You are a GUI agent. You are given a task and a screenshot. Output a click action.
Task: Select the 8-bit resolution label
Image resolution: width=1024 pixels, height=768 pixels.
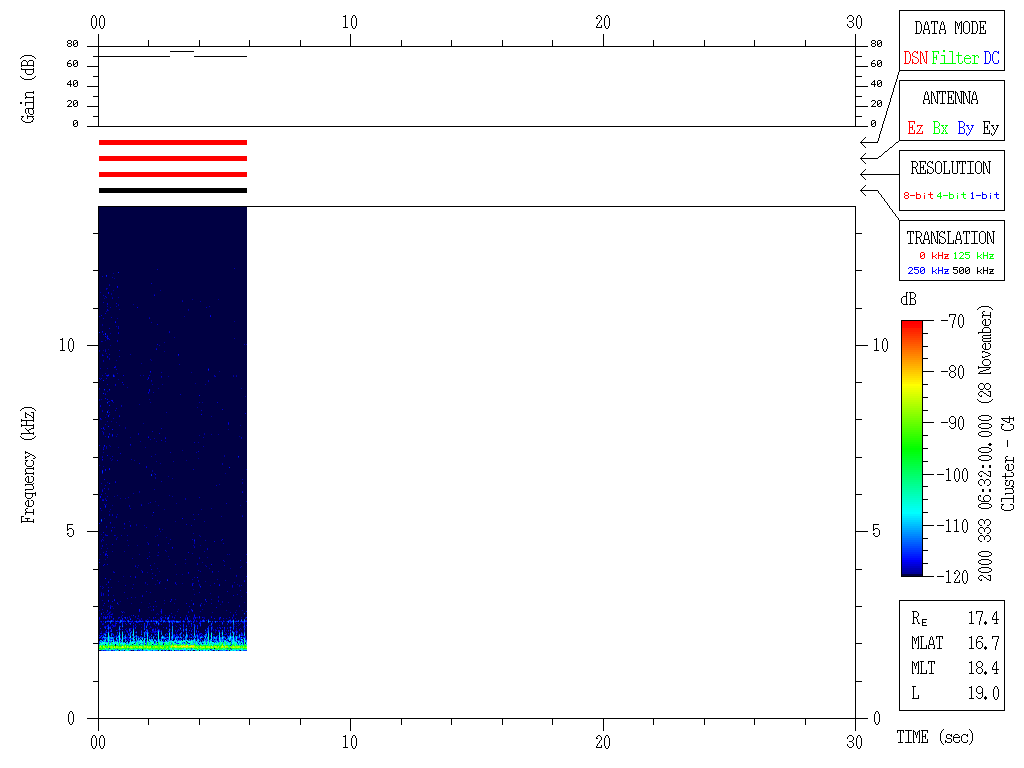pos(918,195)
